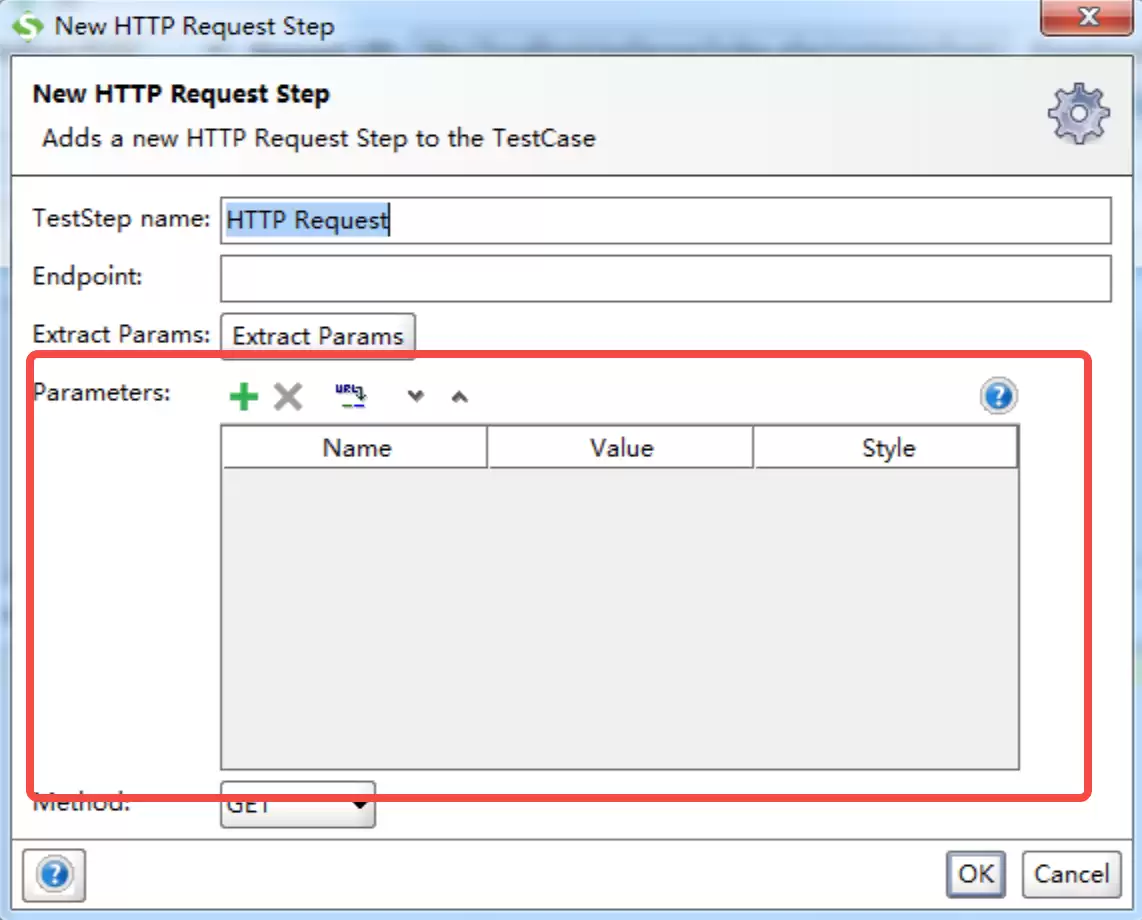Move selected parameter down

coord(415,396)
